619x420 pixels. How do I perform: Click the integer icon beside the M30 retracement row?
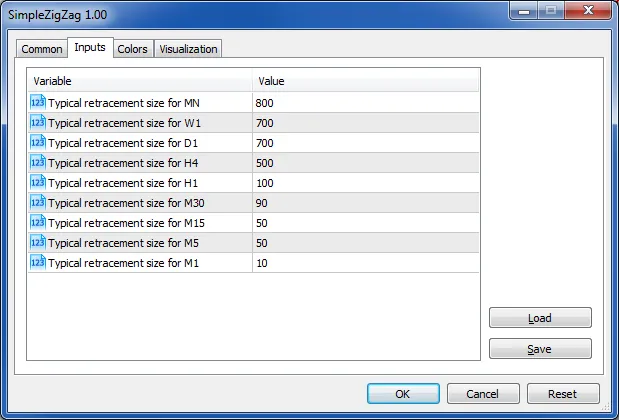click(x=38, y=202)
